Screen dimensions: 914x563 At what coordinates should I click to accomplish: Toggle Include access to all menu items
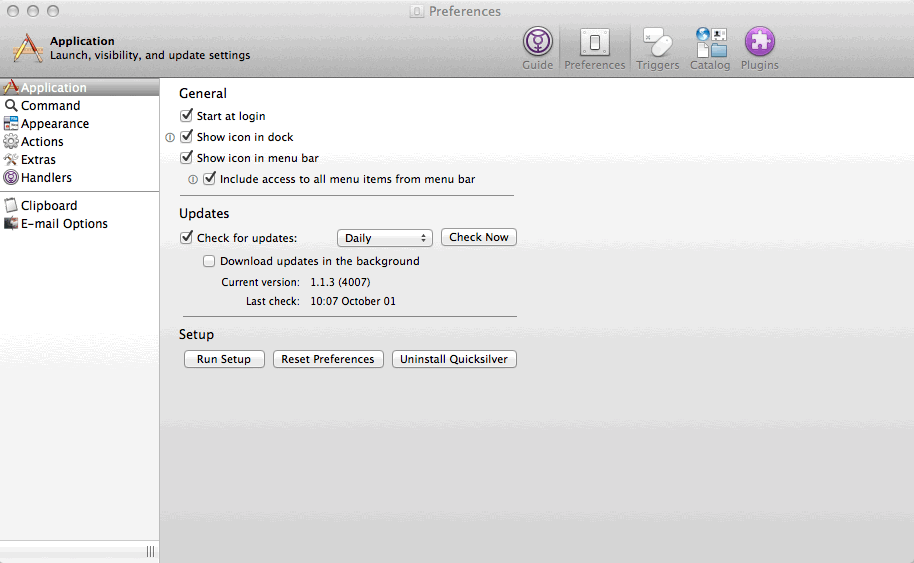209,178
